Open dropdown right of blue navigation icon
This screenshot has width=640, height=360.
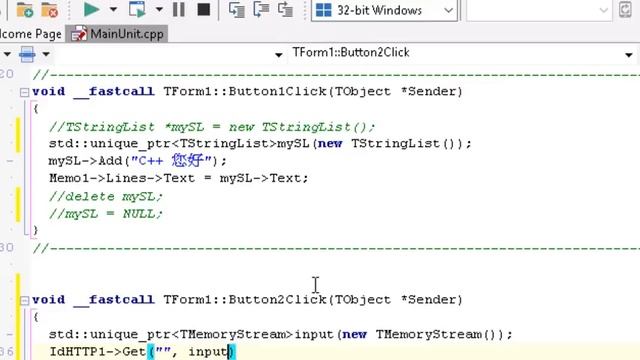pyautogui.click(x=46, y=54)
